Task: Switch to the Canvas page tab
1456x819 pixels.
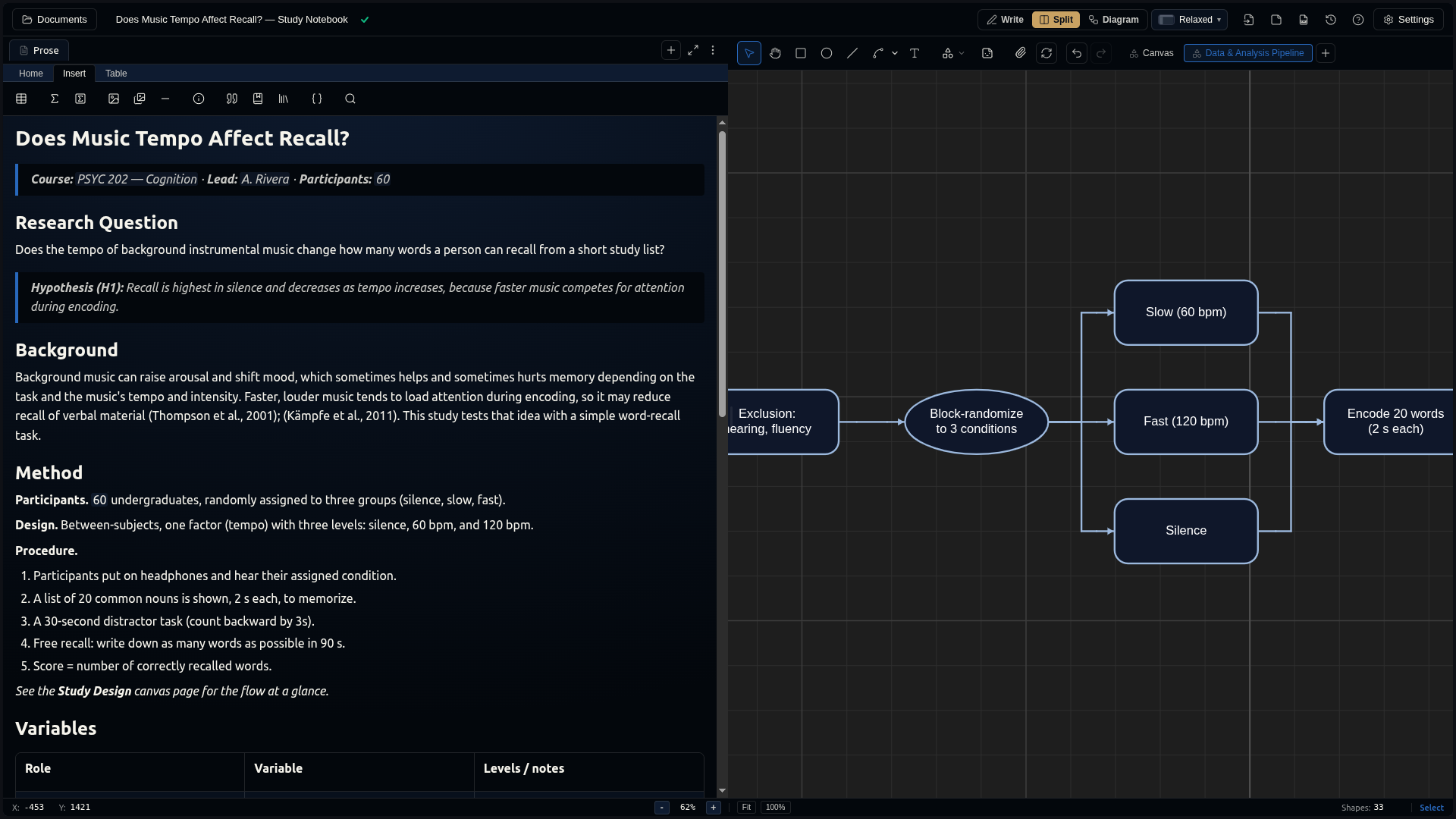Action: point(1151,53)
